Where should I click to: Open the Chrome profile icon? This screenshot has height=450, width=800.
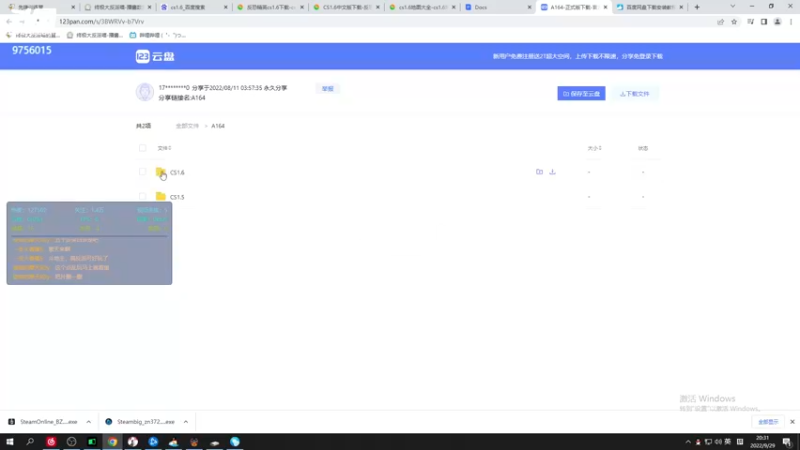click(x=778, y=21)
